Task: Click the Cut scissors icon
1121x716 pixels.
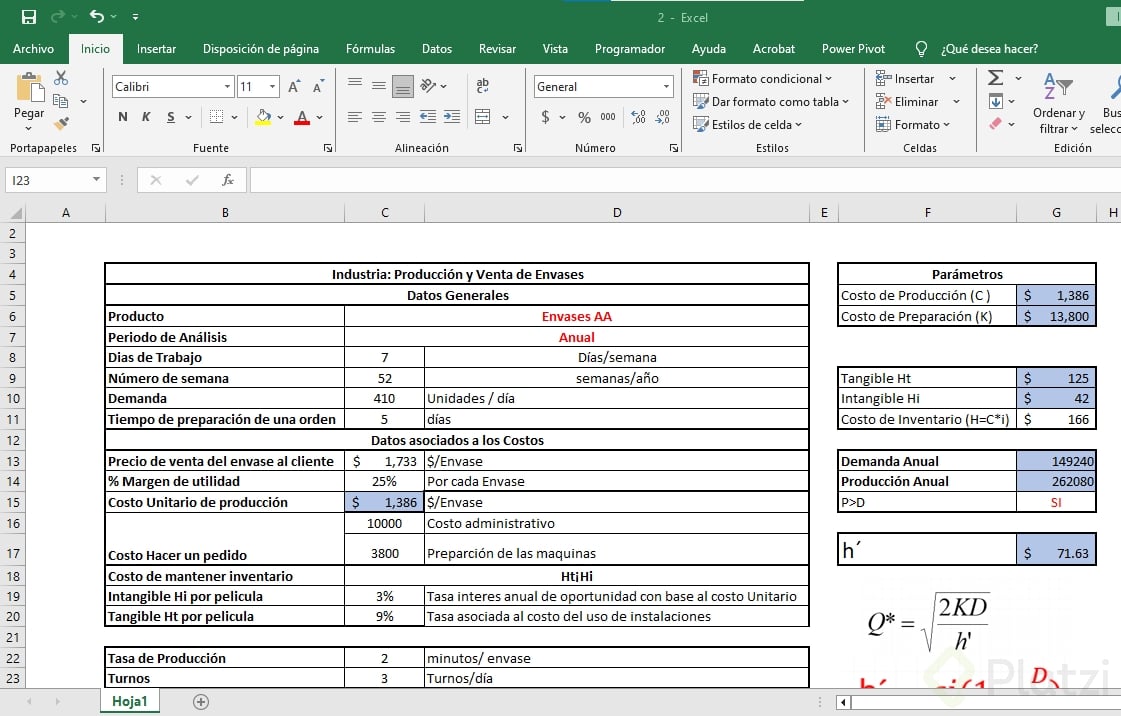Action: (61, 78)
